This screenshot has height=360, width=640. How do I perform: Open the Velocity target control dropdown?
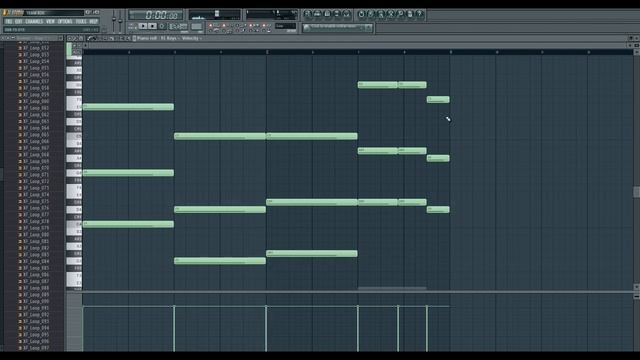click(x=191, y=38)
